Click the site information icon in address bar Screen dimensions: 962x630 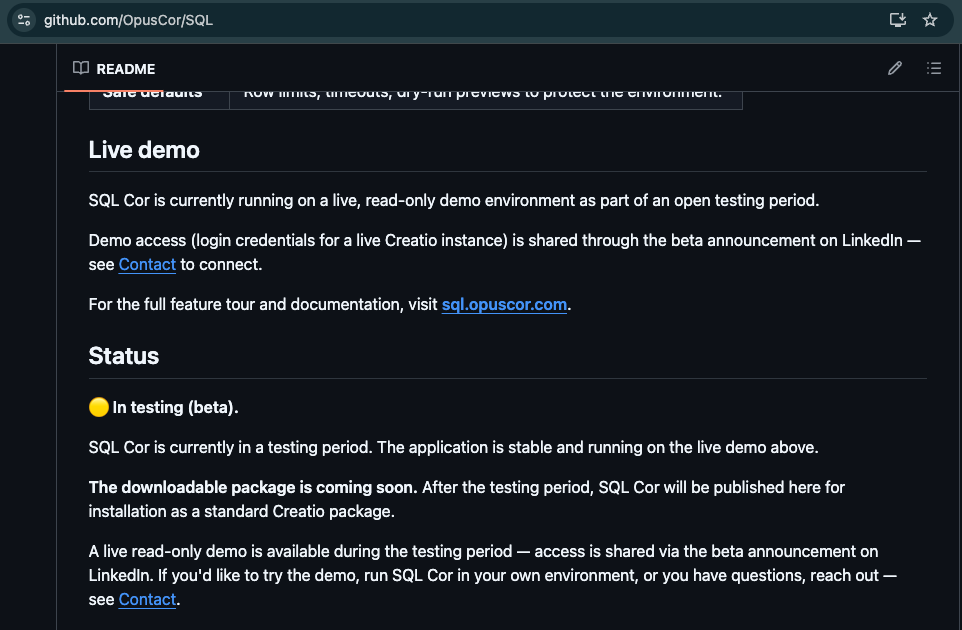[24, 20]
